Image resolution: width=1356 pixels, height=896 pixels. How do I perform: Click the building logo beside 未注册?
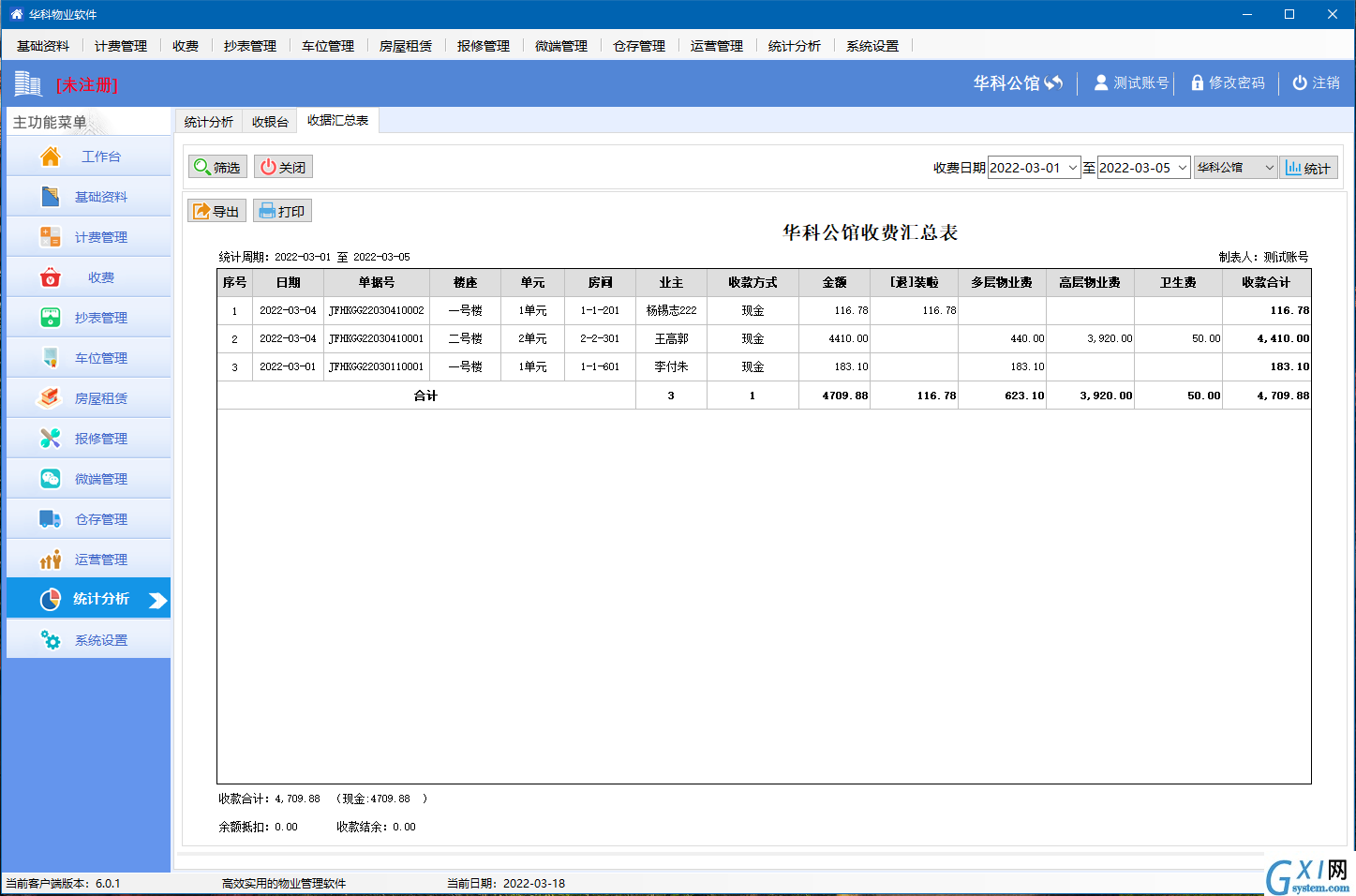pyautogui.click(x=28, y=84)
